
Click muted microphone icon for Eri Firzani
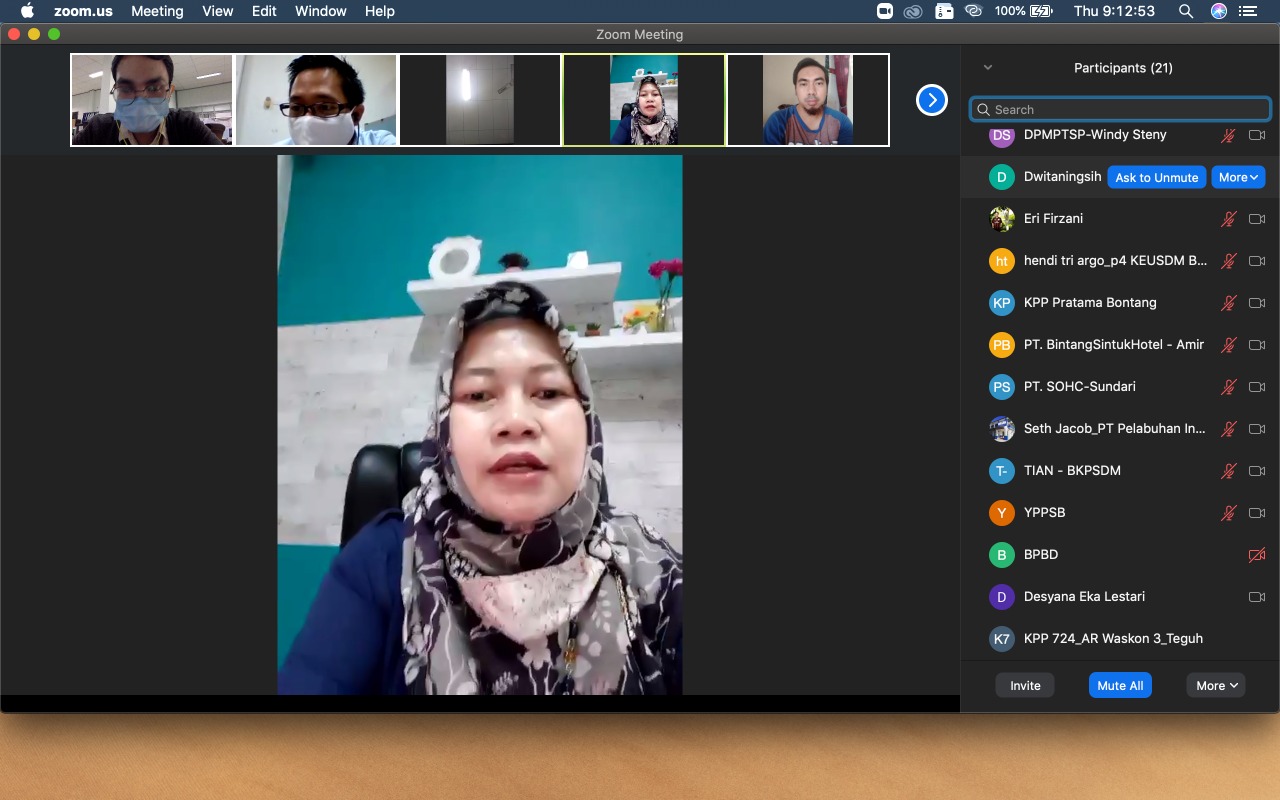point(1229,219)
